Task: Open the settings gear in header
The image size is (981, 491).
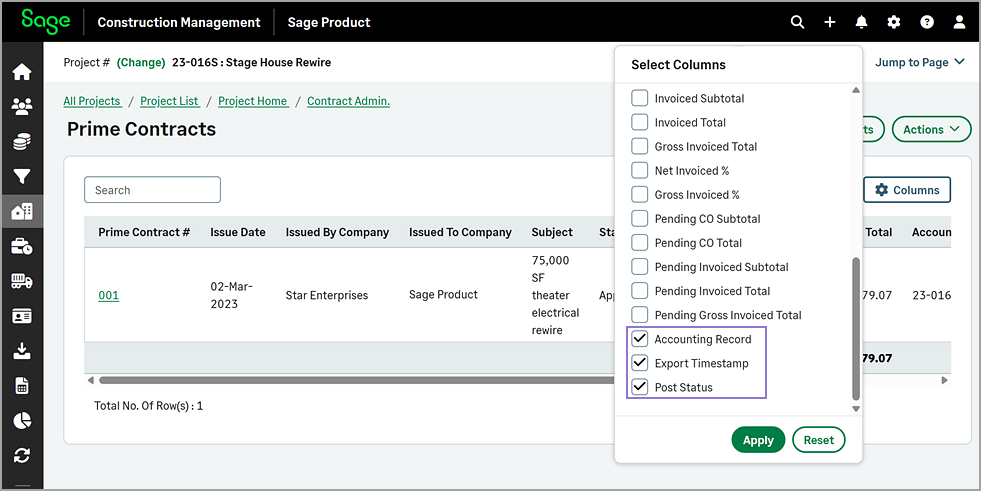Action: click(894, 22)
